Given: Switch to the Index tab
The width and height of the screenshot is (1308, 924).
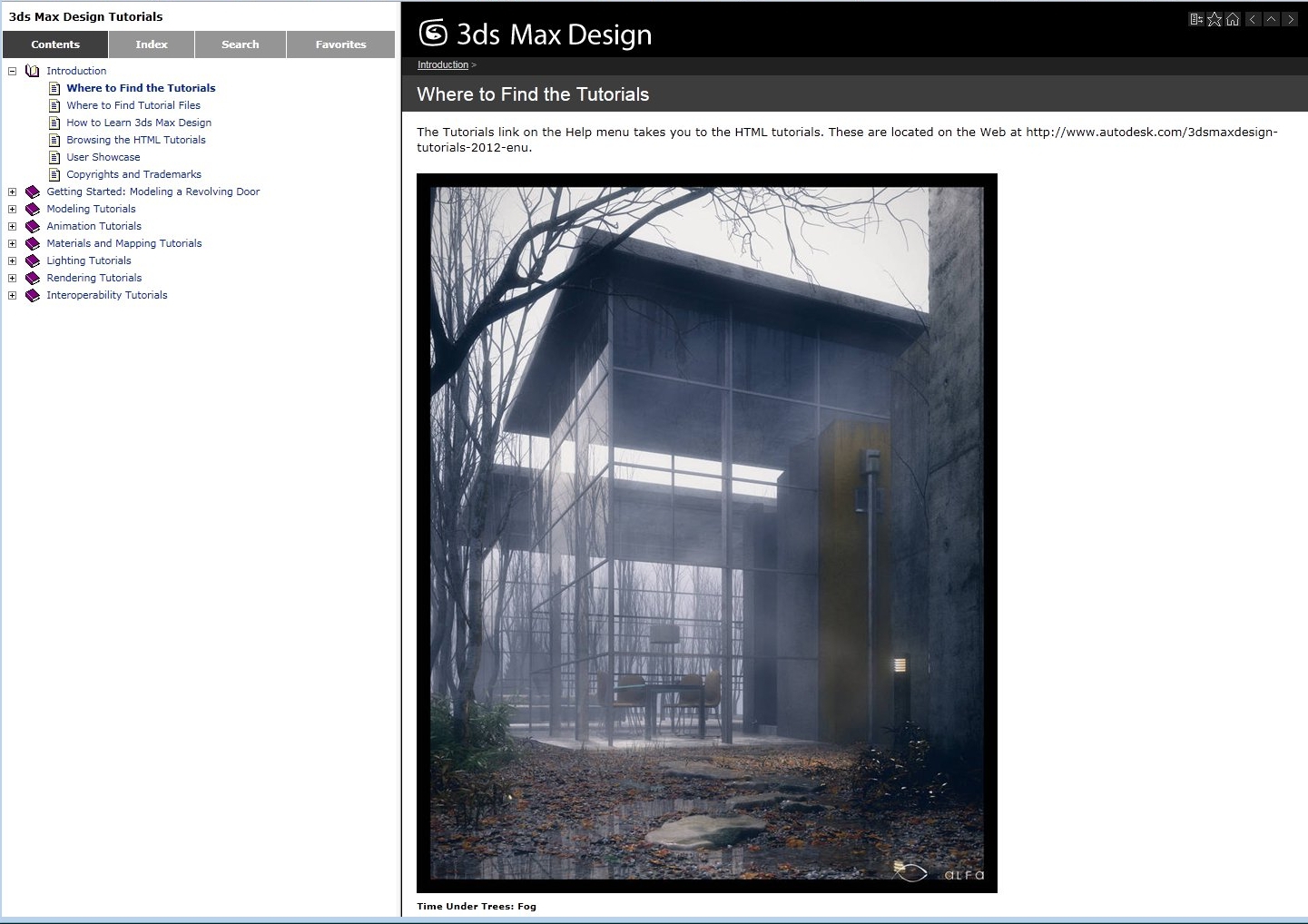Looking at the screenshot, I should 152,44.
